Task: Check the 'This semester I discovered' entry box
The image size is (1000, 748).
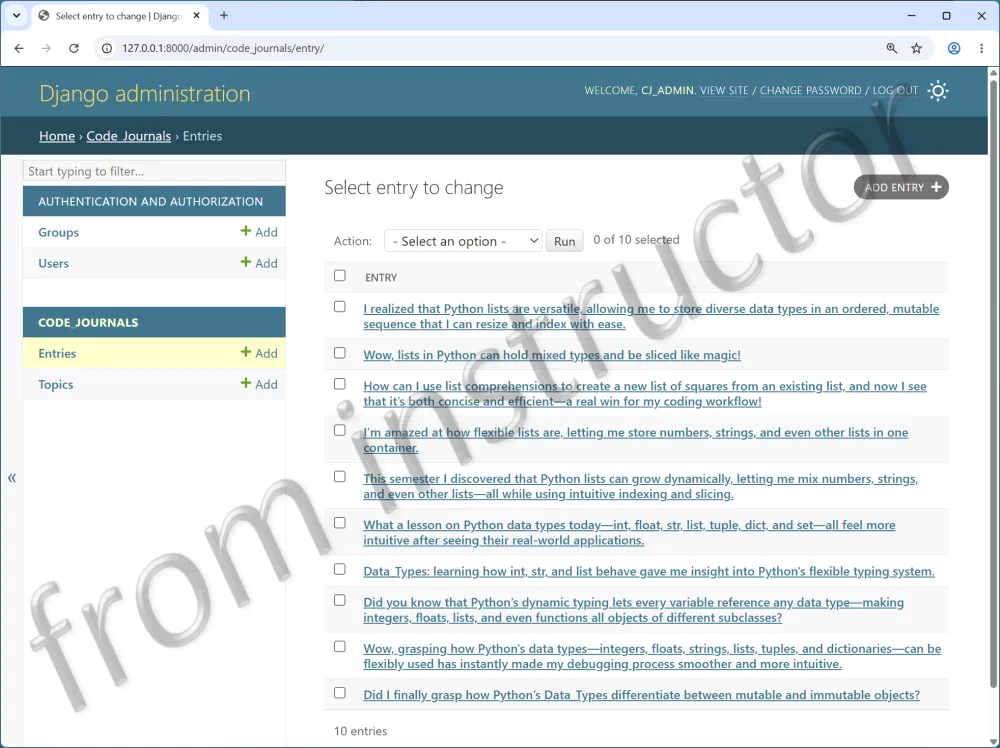Action: tap(340, 476)
